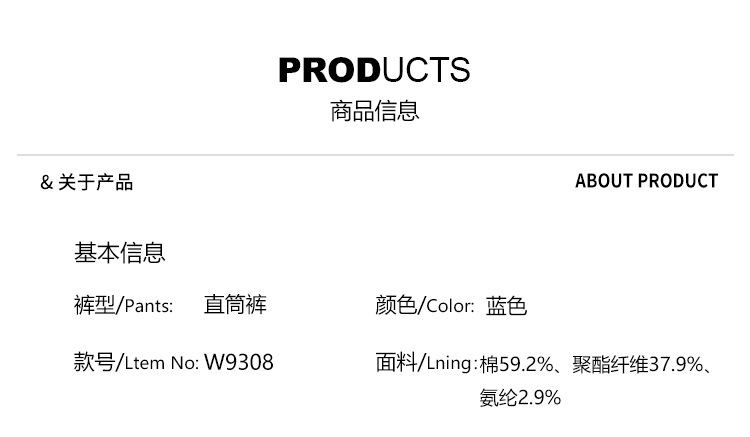Select the 直筒裤 value
Image resolution: width=750 pixels, height=437 pixels.
coord(235,305)
